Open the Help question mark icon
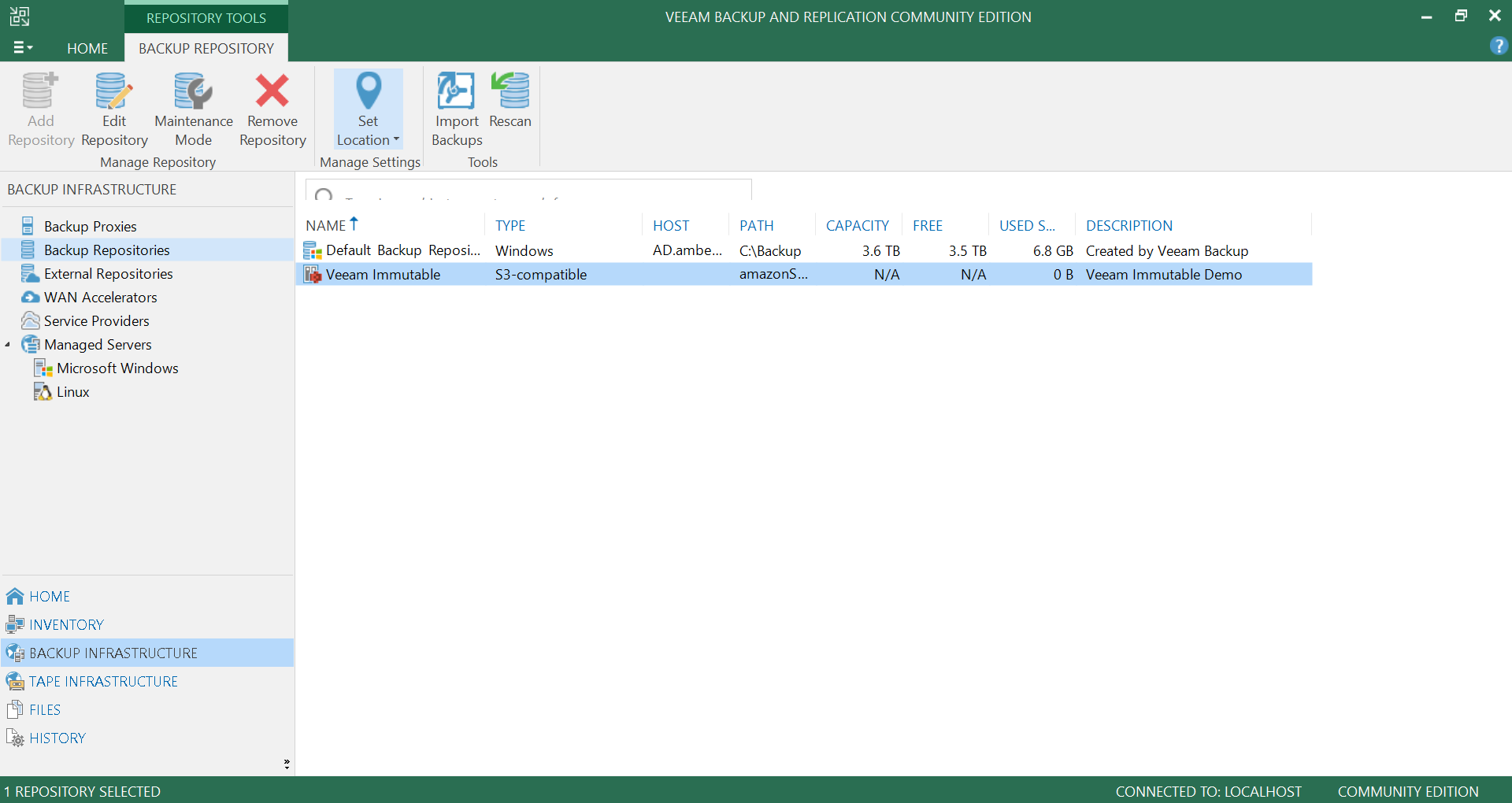Viewport: 1512px width, 803px height. (1499, 46)
